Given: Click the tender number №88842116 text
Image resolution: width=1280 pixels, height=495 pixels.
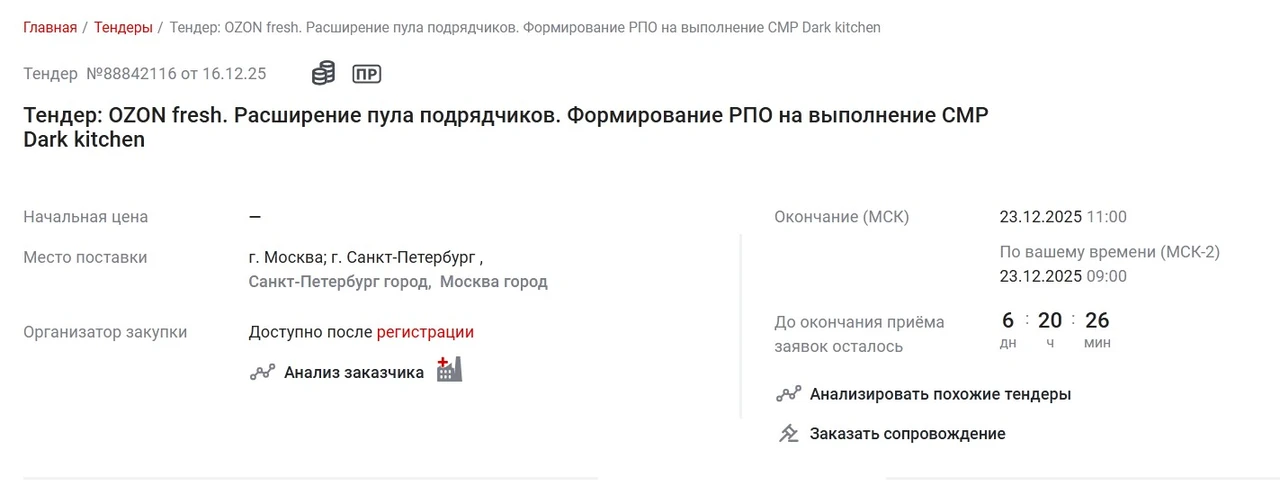Looking at the screenshot, I should [131, 73].
